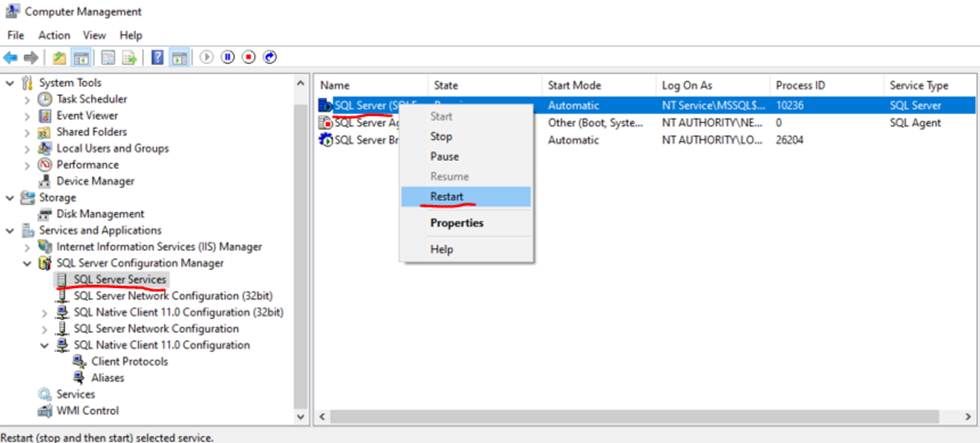Choose Restart in the context menu
The image size is (980, 443).
click(x=466, y=196)
